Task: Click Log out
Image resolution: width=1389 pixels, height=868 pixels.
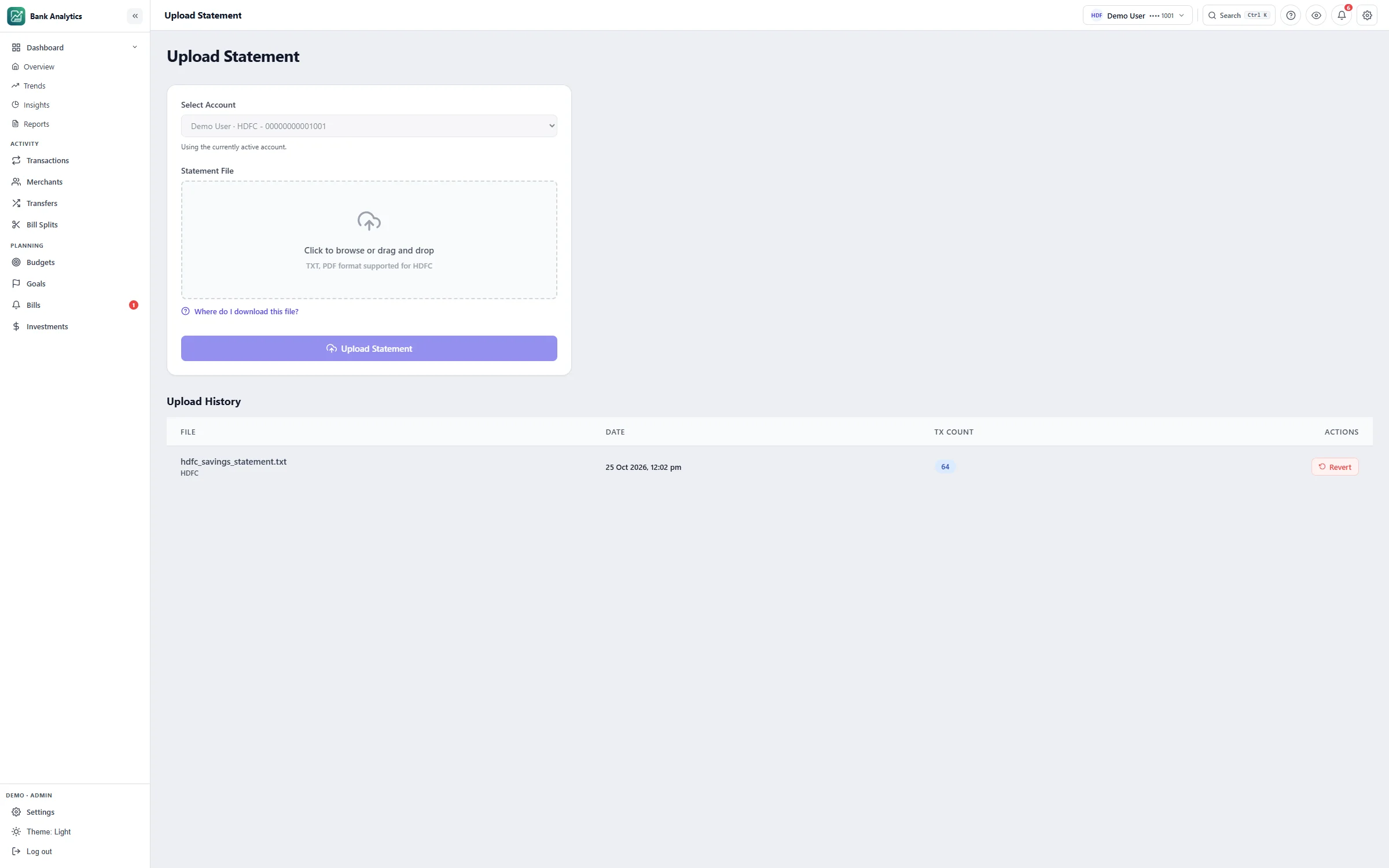Action: click(75, 851)
